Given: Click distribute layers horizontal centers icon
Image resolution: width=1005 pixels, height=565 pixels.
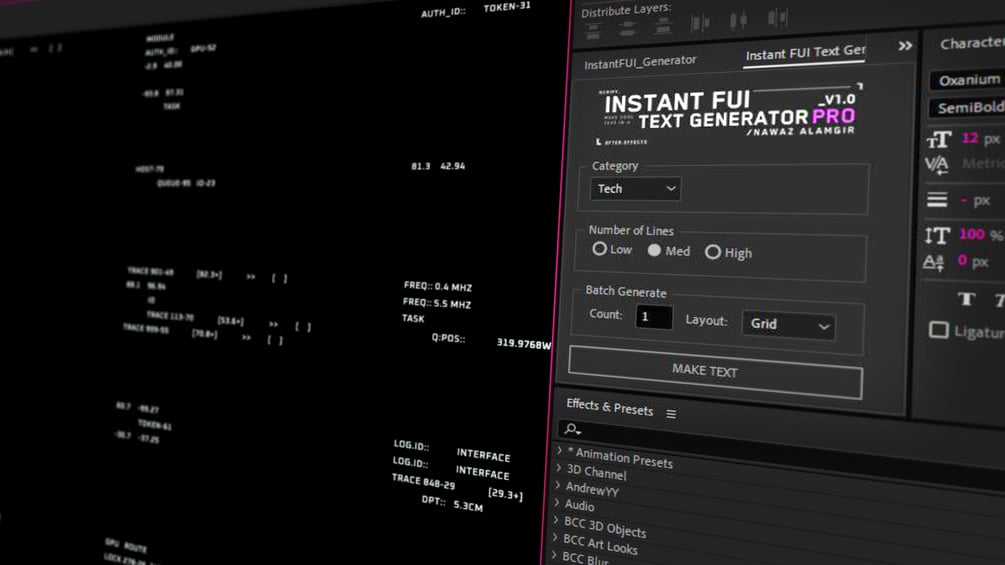Looking at the screenshot, I should [738, 20].
